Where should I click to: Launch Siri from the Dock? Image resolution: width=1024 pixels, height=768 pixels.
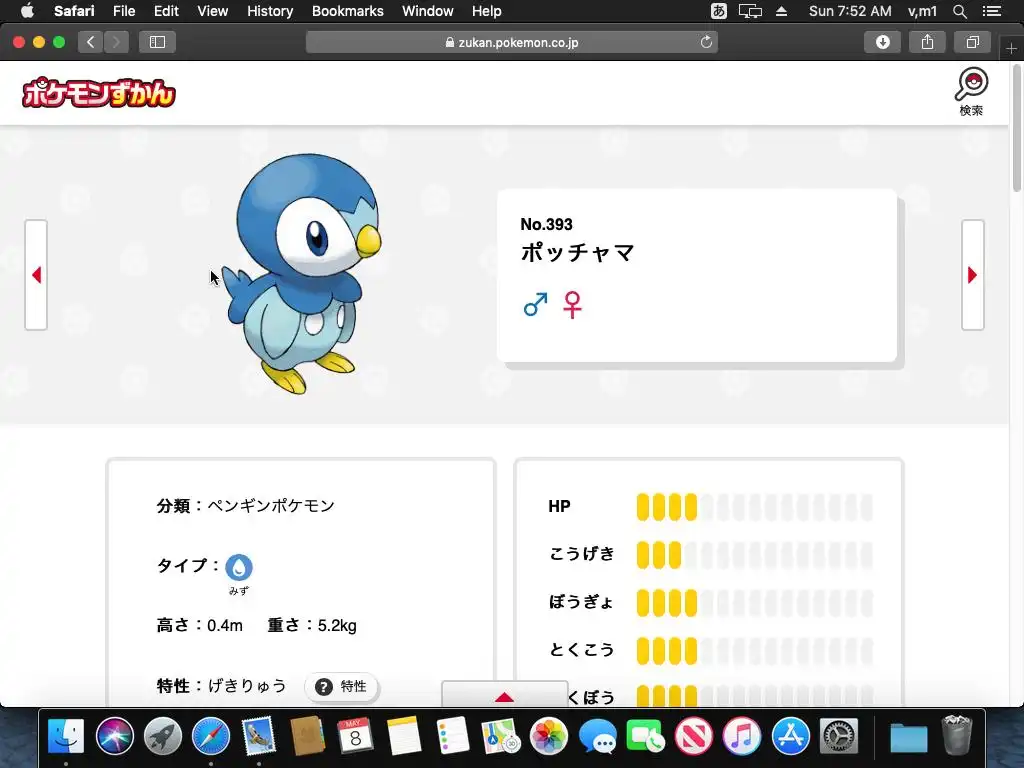pyautogui.click(x=114, y=736)
